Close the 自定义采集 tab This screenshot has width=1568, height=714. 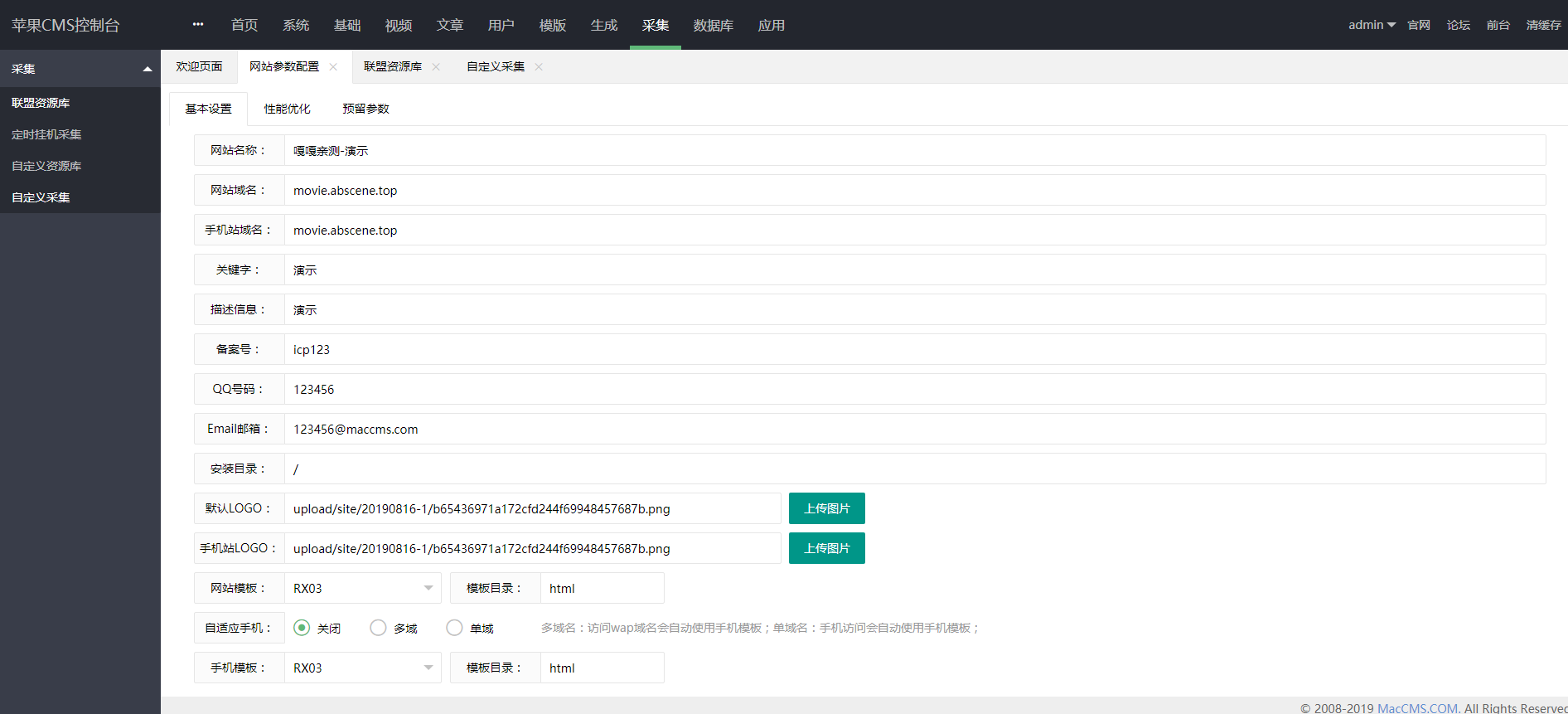tap(539, 67)
